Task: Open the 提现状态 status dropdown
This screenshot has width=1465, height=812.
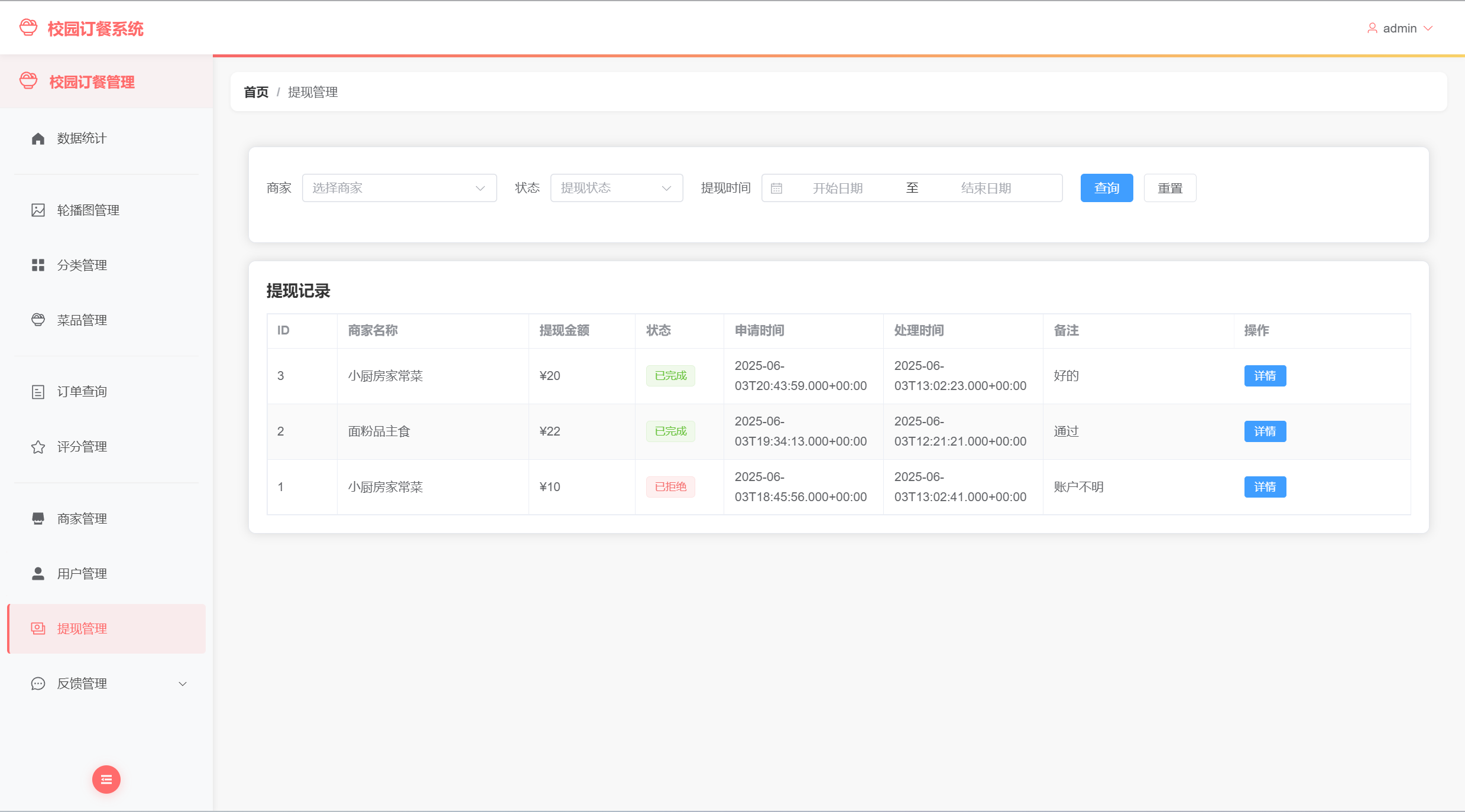Action: (616, 188)
